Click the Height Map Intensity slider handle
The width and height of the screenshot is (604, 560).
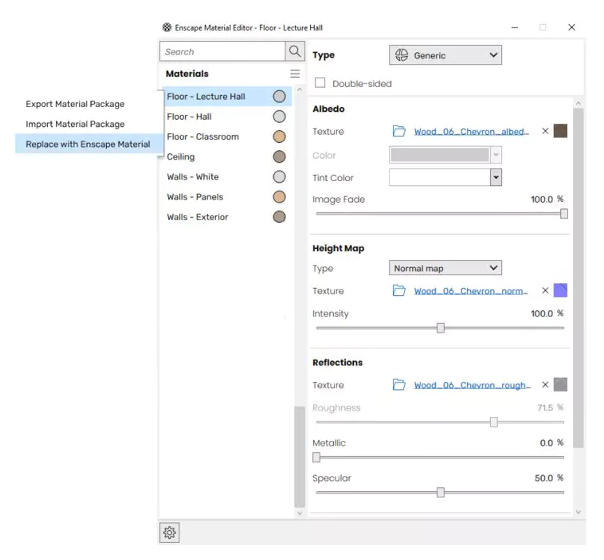[x=441, y=328]
